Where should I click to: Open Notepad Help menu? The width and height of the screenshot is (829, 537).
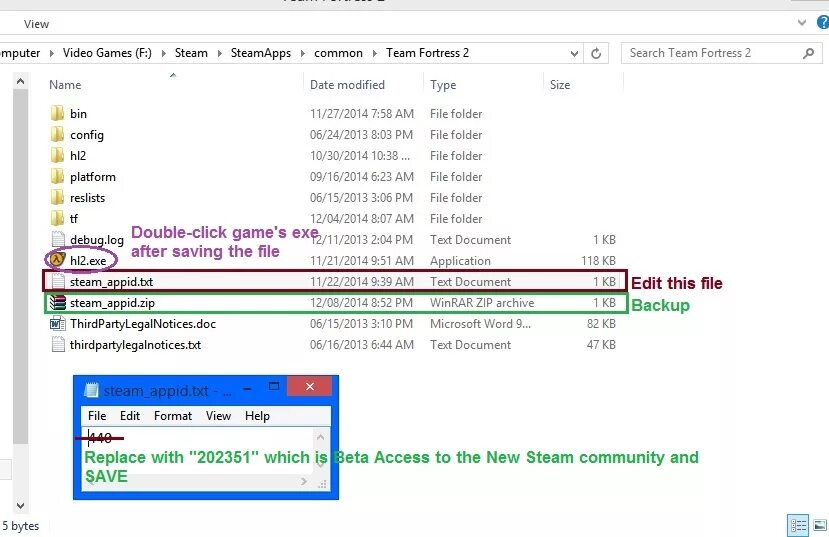coord(257,416)
